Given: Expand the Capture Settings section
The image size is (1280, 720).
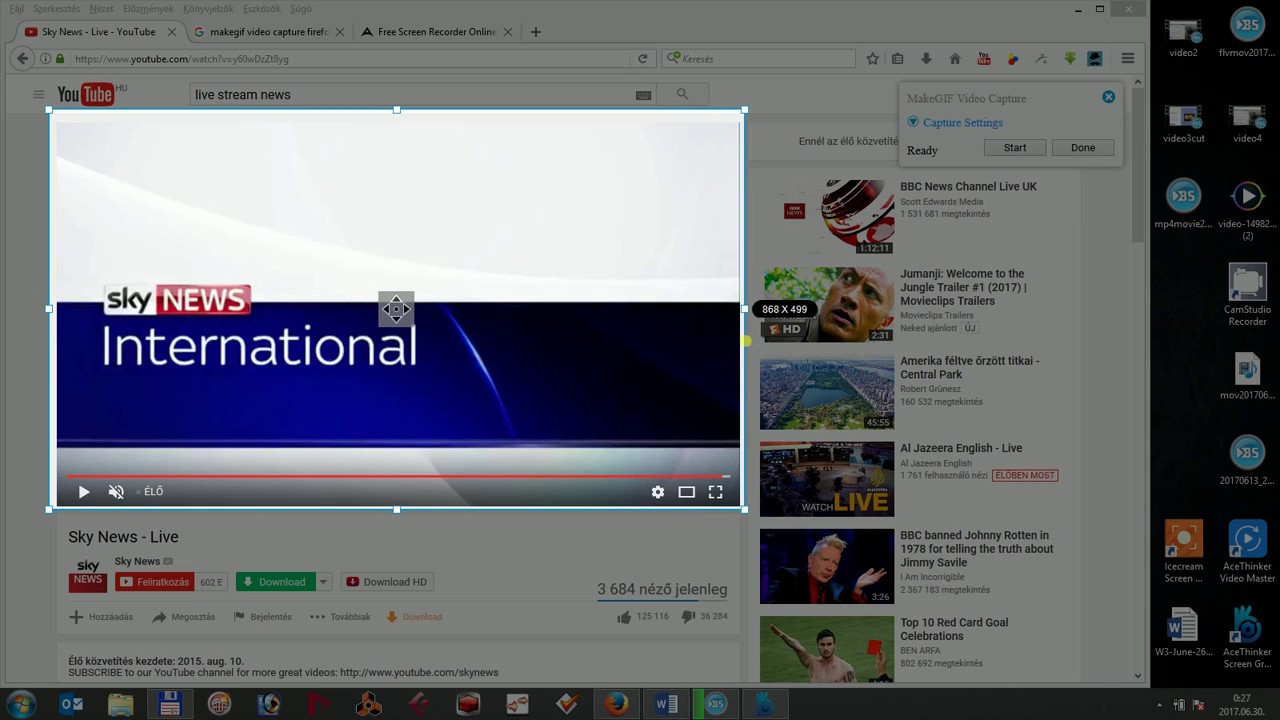Looking at the screenshot, I should [955, 122].
